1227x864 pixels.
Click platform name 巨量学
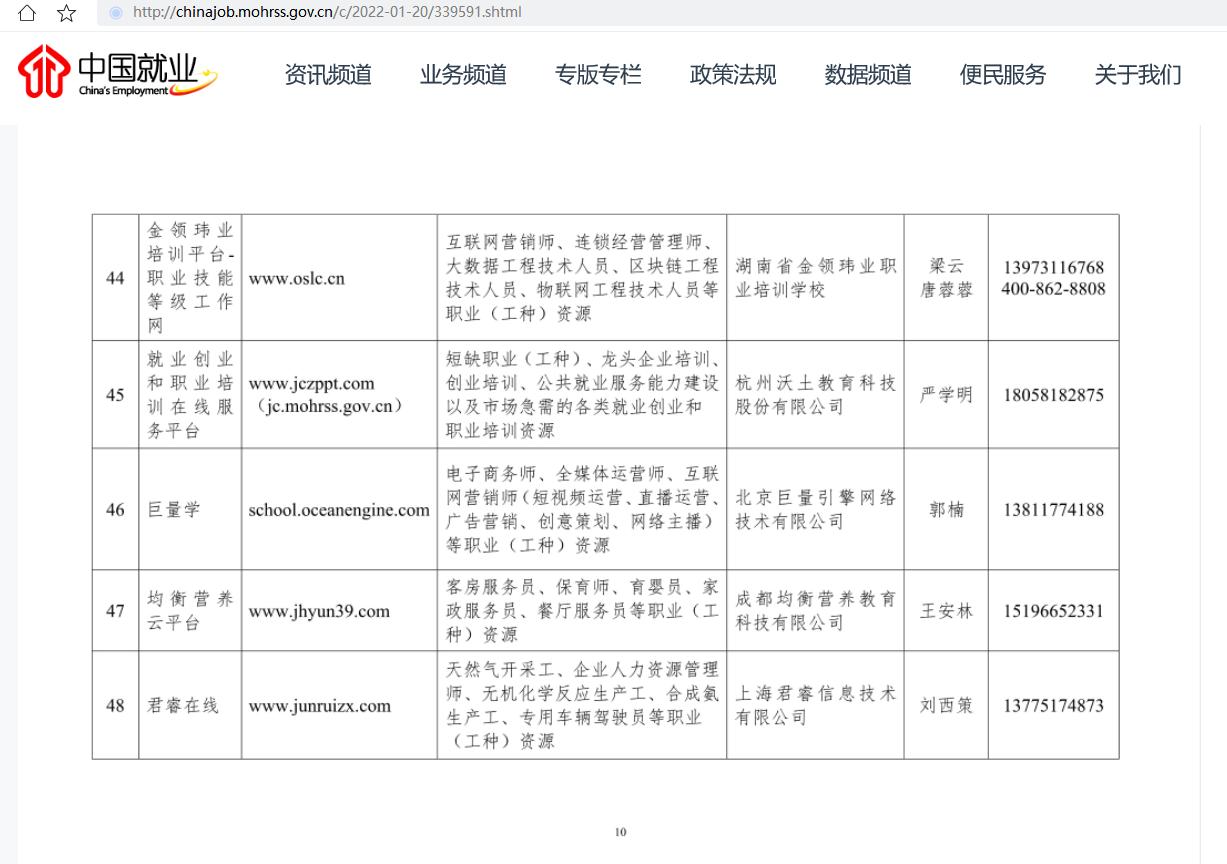[174, 510]
